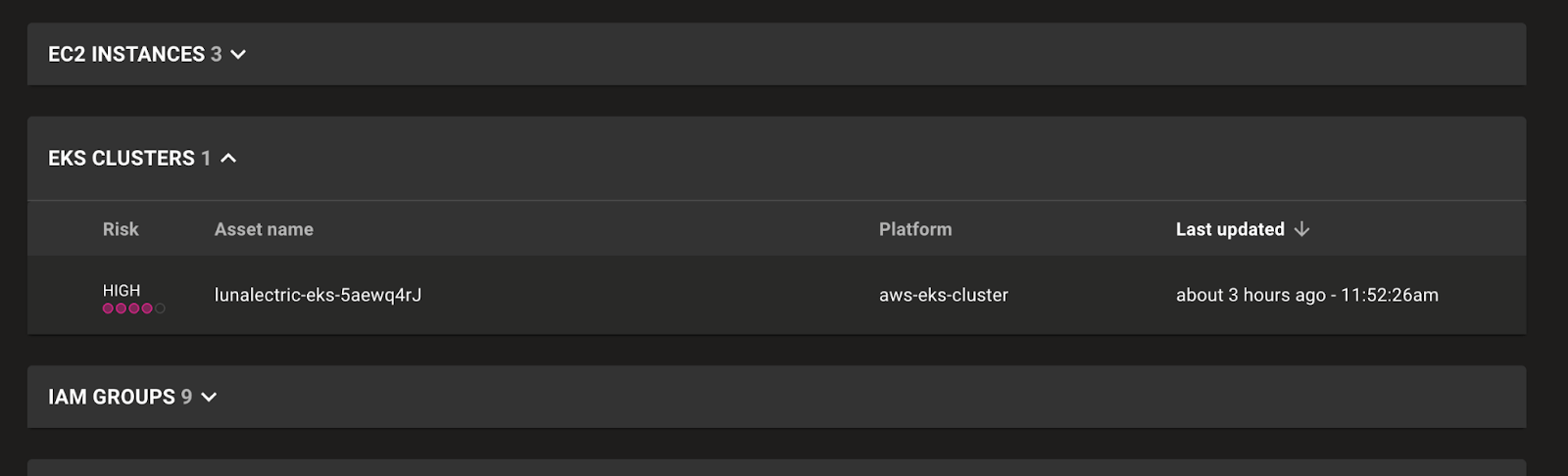
Task: Click the EC2 Instances count badge 3
Action: [x=216, y=55]
